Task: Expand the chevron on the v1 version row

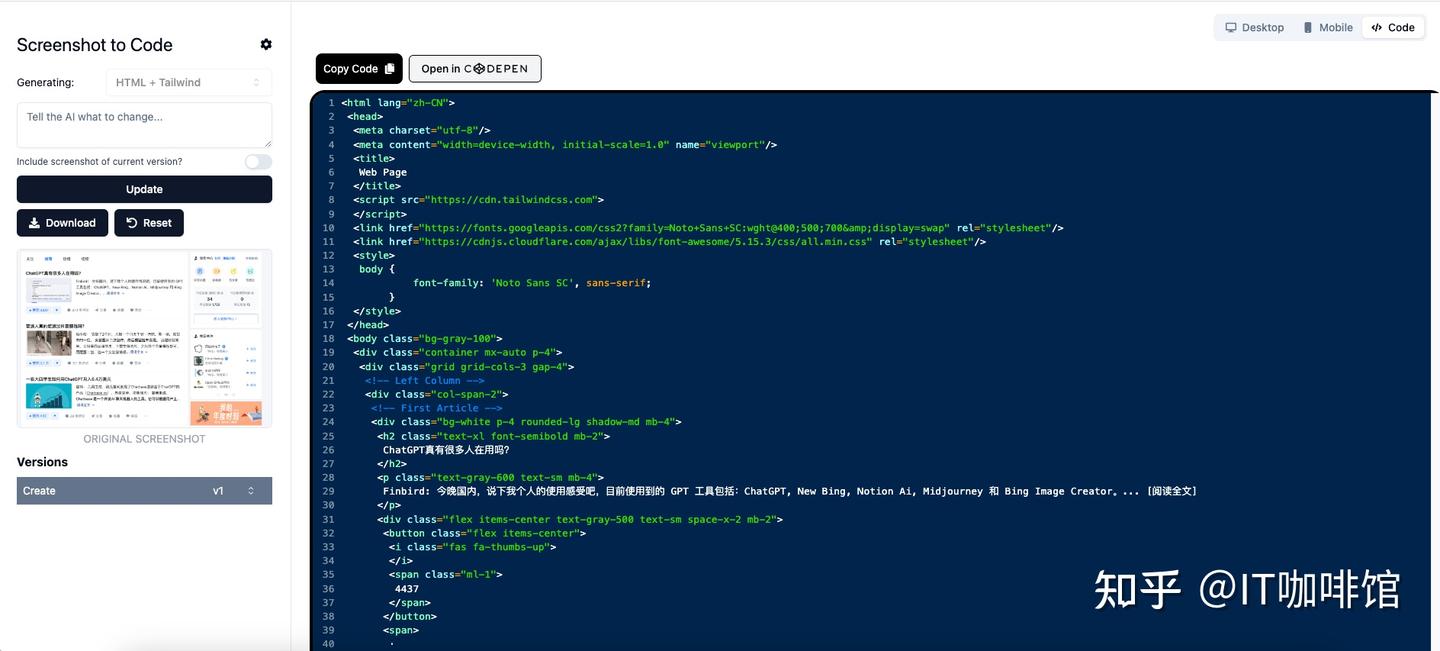Action: (x=251, y=490)
